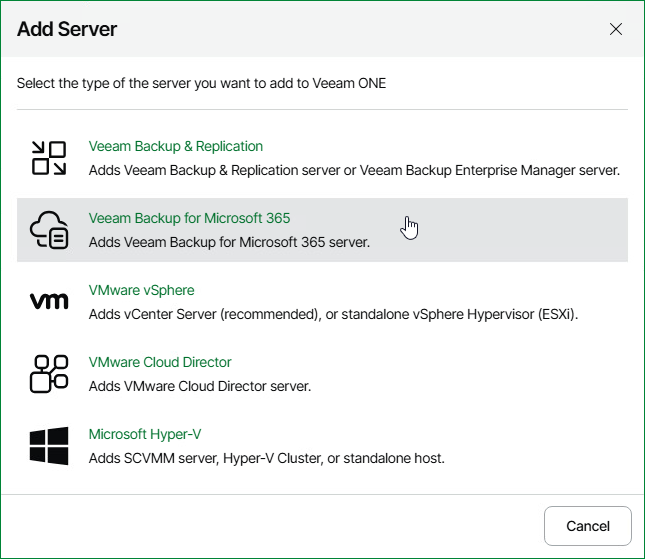Select the Microsoft Hyper-V link

click(145, 434)
